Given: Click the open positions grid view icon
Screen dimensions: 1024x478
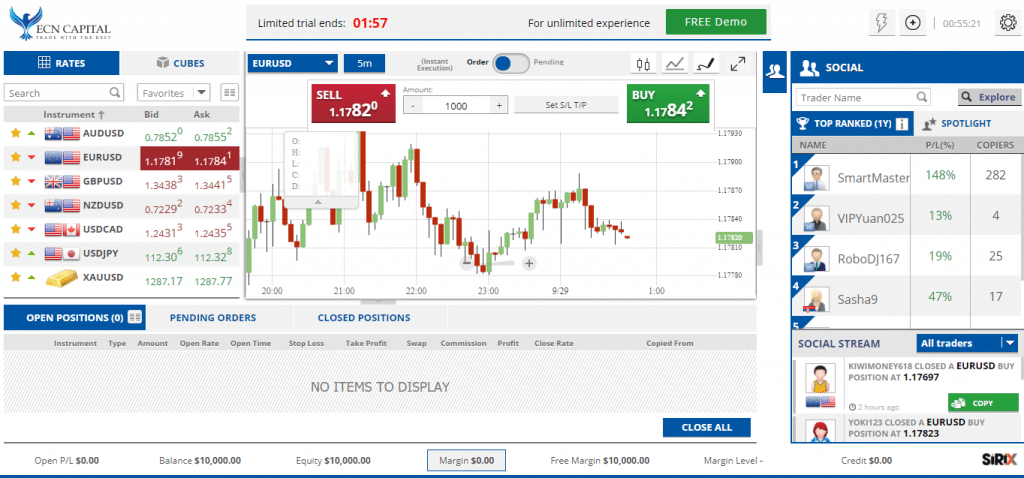Looking at the screenshot, I should point(135,317).
